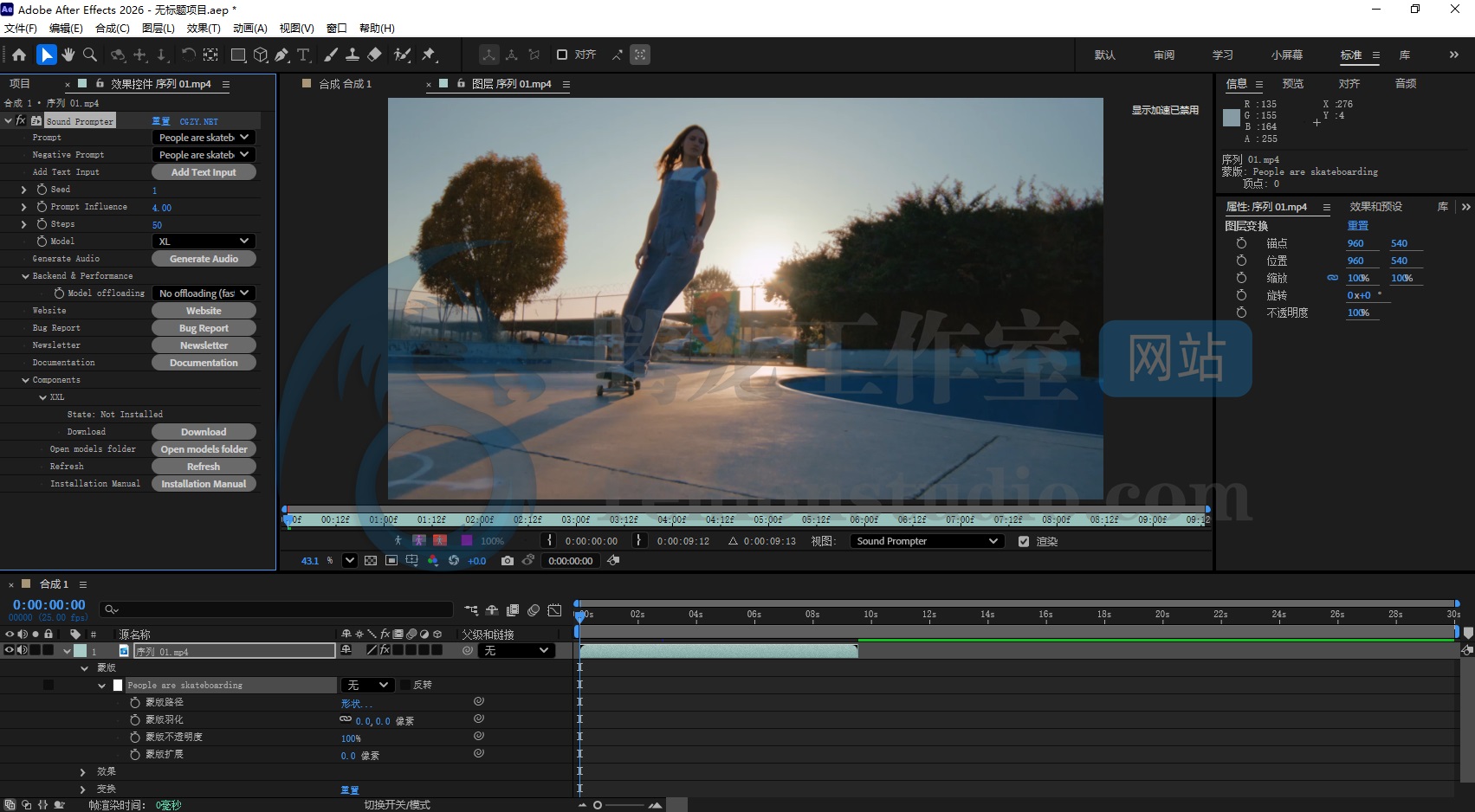Hide video of layer 序列 01.mp4

[x=10, y=650]
